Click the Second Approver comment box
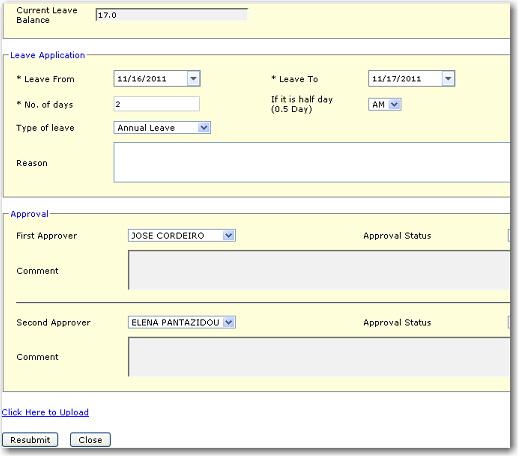 pos(319,357)
